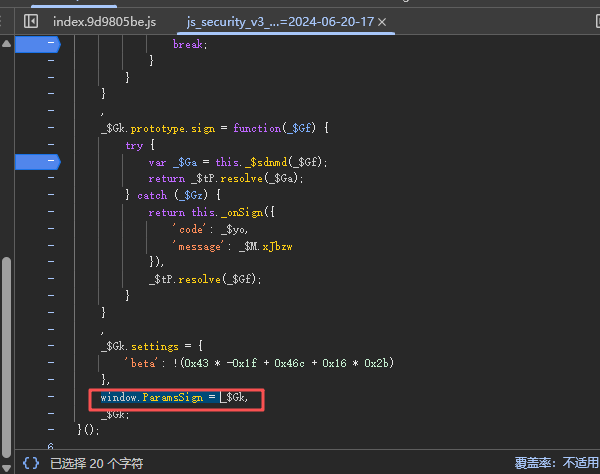Click the '覆盖率: 不适用' coverage status
The width and height of the screenshot is (600, 474).
[x=556, y=463]
